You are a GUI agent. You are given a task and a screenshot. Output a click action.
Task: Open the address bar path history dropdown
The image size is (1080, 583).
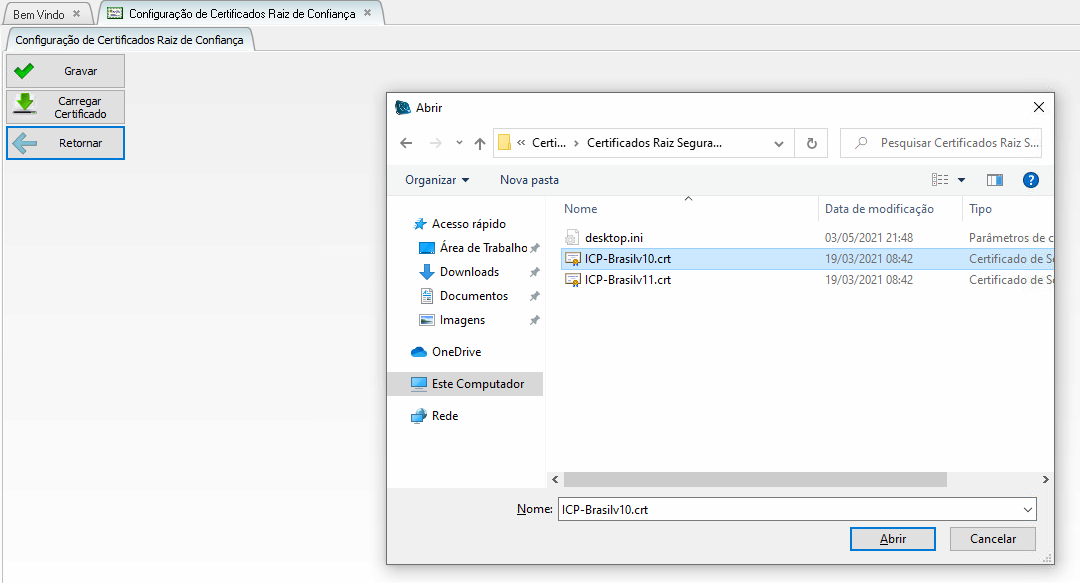[x=779, y=143]
